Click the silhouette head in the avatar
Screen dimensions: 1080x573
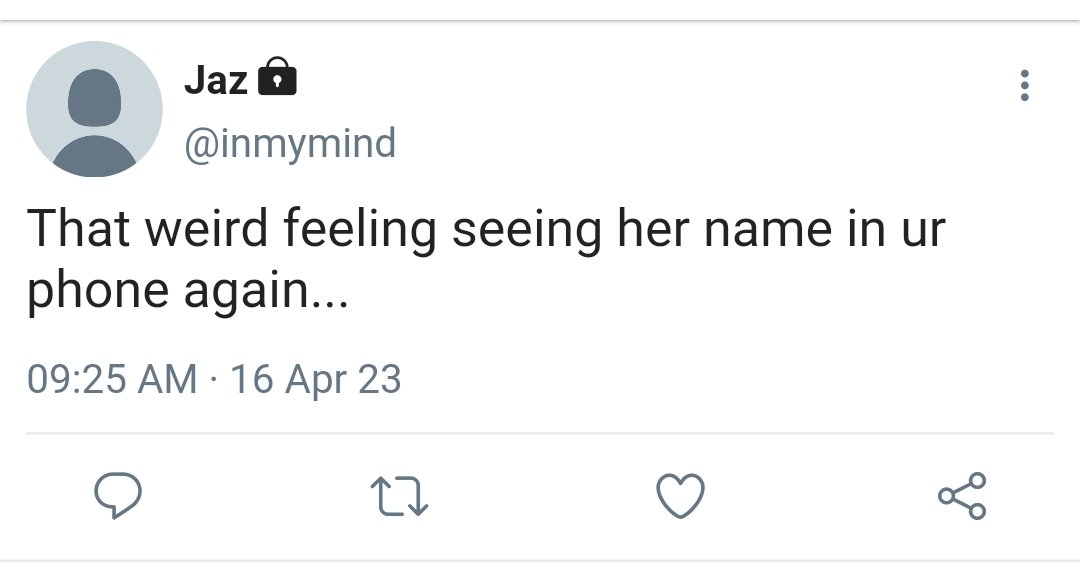click(x=94, y=98)
